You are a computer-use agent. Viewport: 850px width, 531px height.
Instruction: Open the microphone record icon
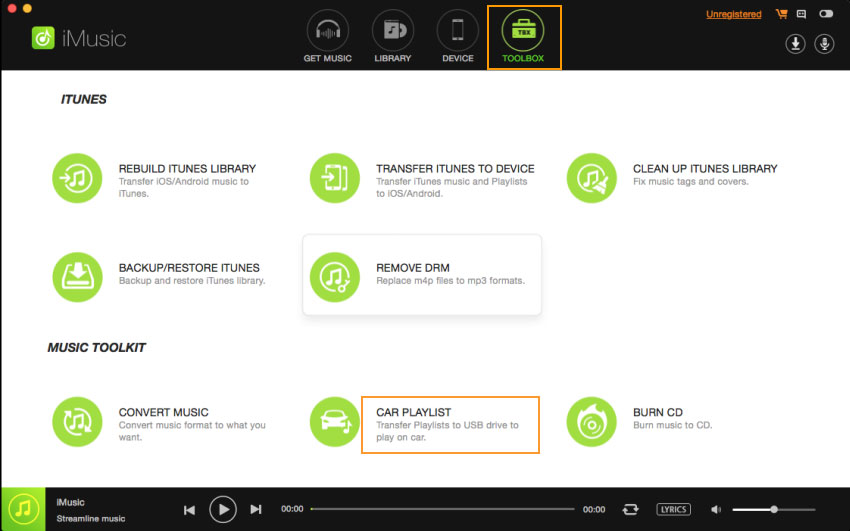coord(824,44)
